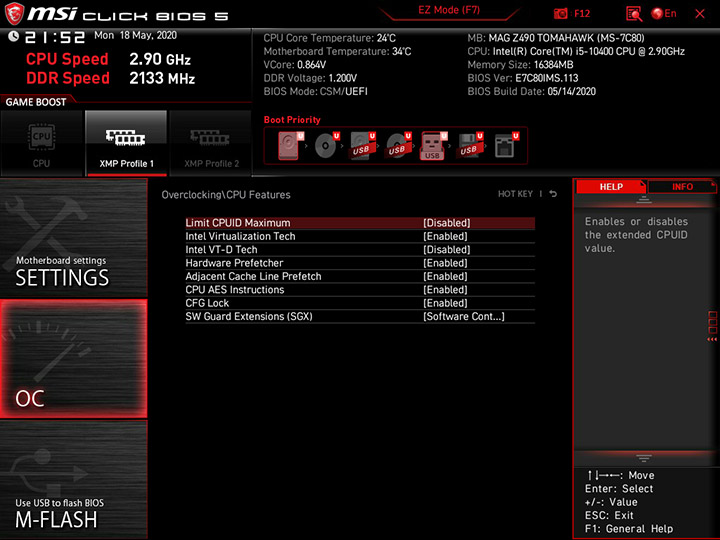Select the USB floppy boot device icon

click(470, 146)
